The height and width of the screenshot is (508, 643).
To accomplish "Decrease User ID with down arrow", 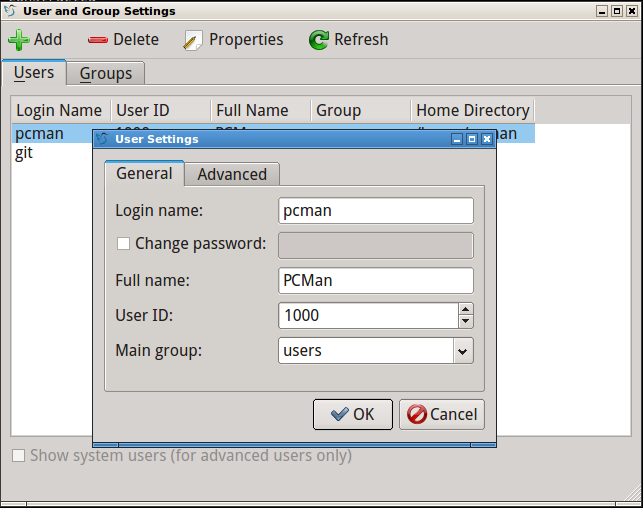I will point(465,321).
